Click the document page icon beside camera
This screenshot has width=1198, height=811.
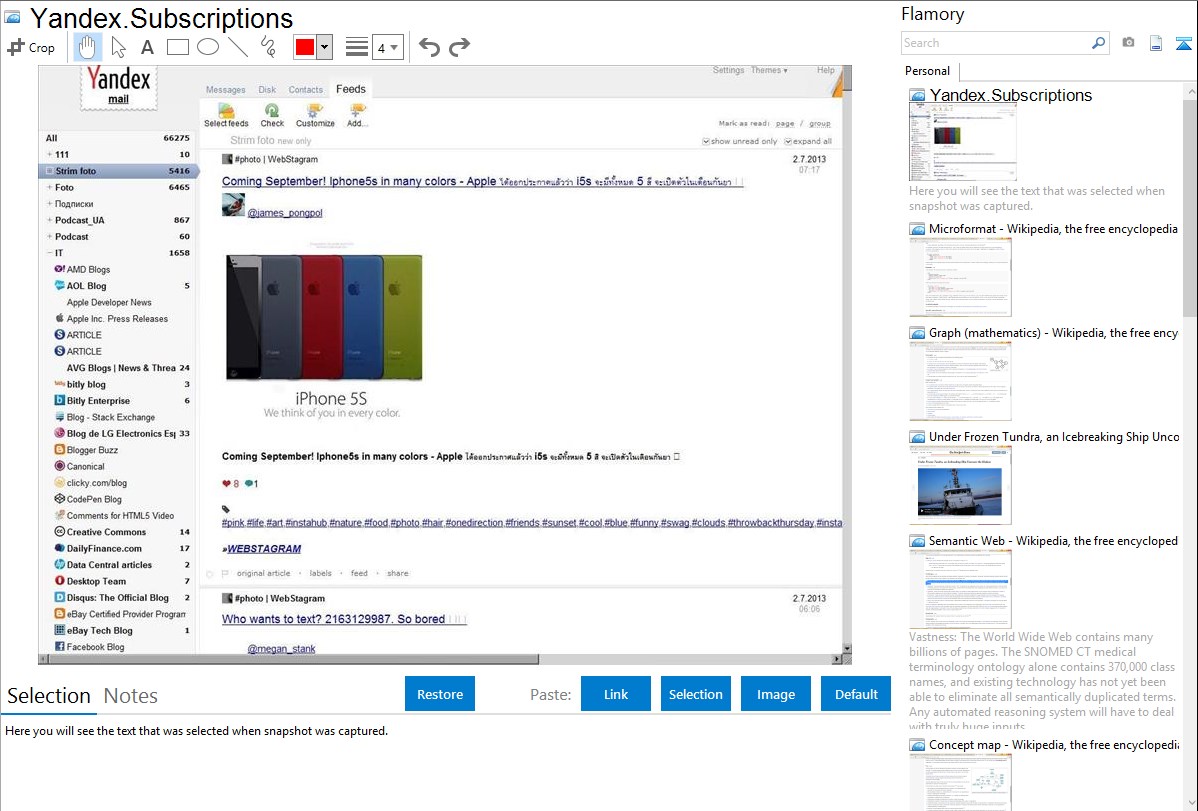1156,43
